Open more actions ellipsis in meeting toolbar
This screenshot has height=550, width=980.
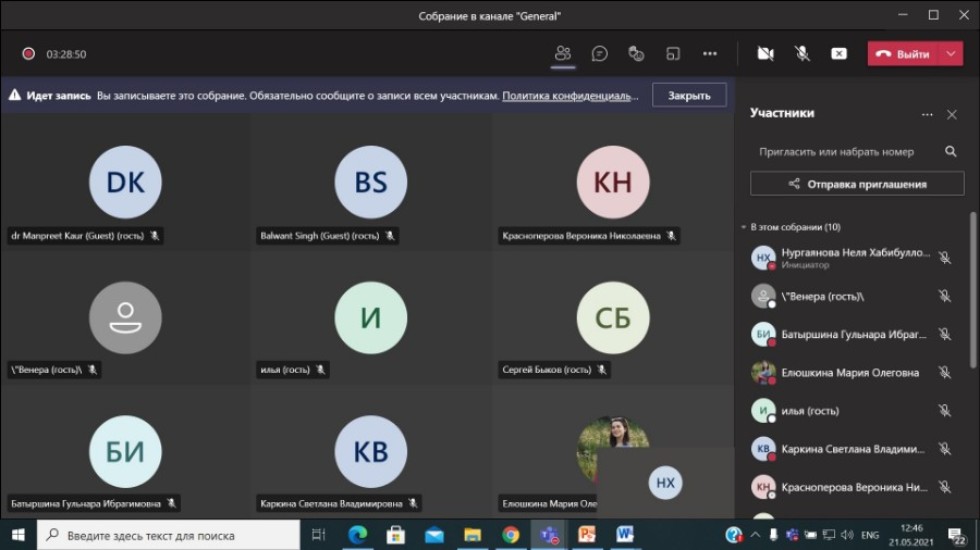(x=710, y=54)
